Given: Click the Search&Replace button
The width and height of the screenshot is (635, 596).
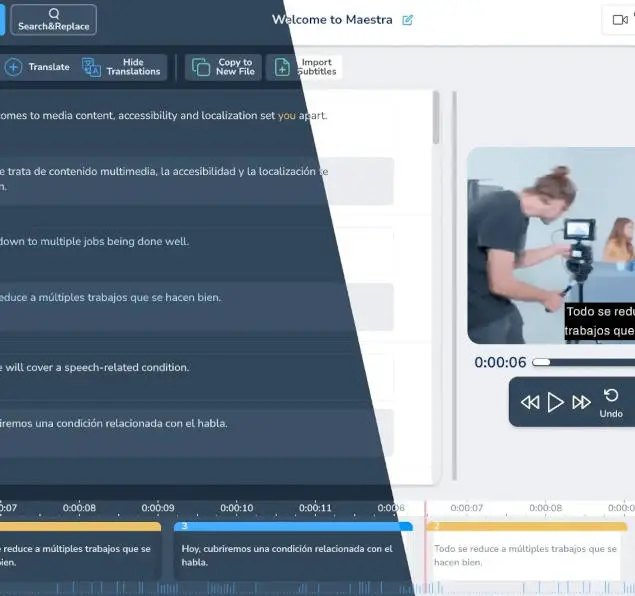Looking at the screenshot, I should [x=54, y=20].
